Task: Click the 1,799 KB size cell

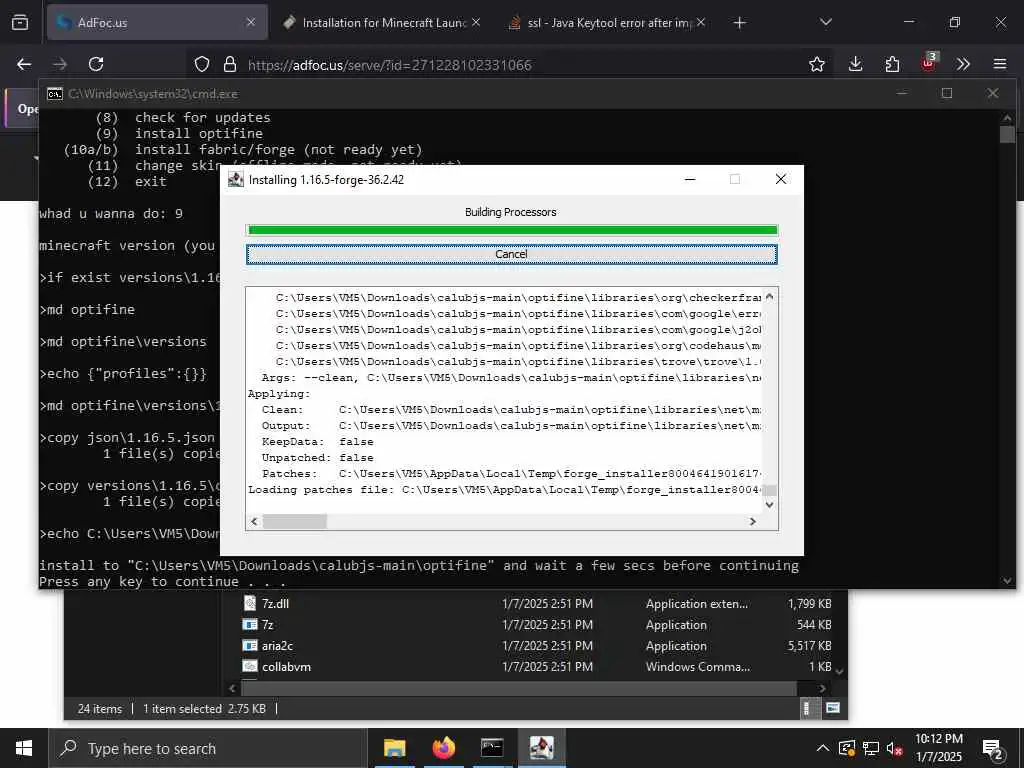Action: click(809, 603)
